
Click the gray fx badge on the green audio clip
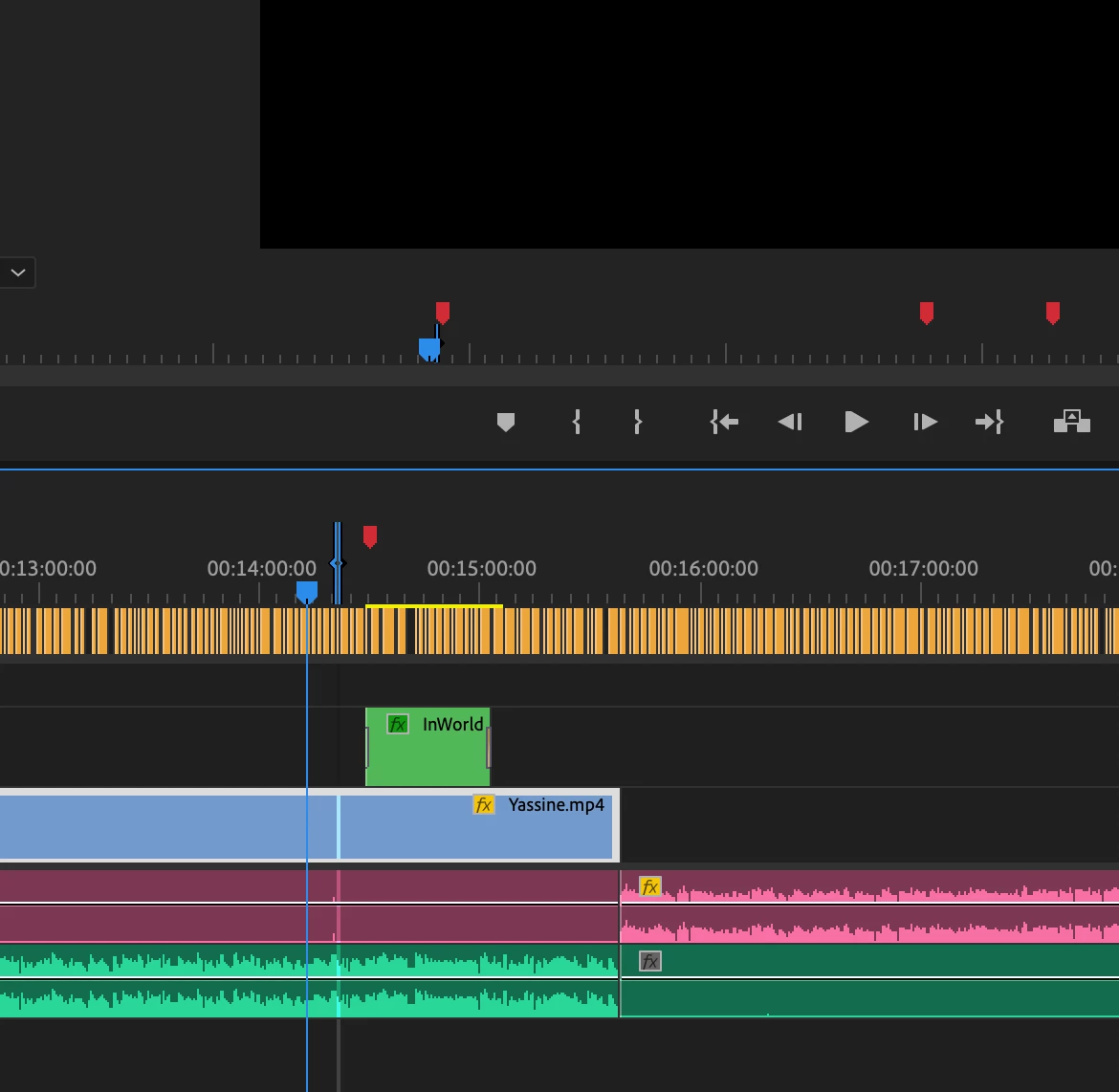pos(650,961)
